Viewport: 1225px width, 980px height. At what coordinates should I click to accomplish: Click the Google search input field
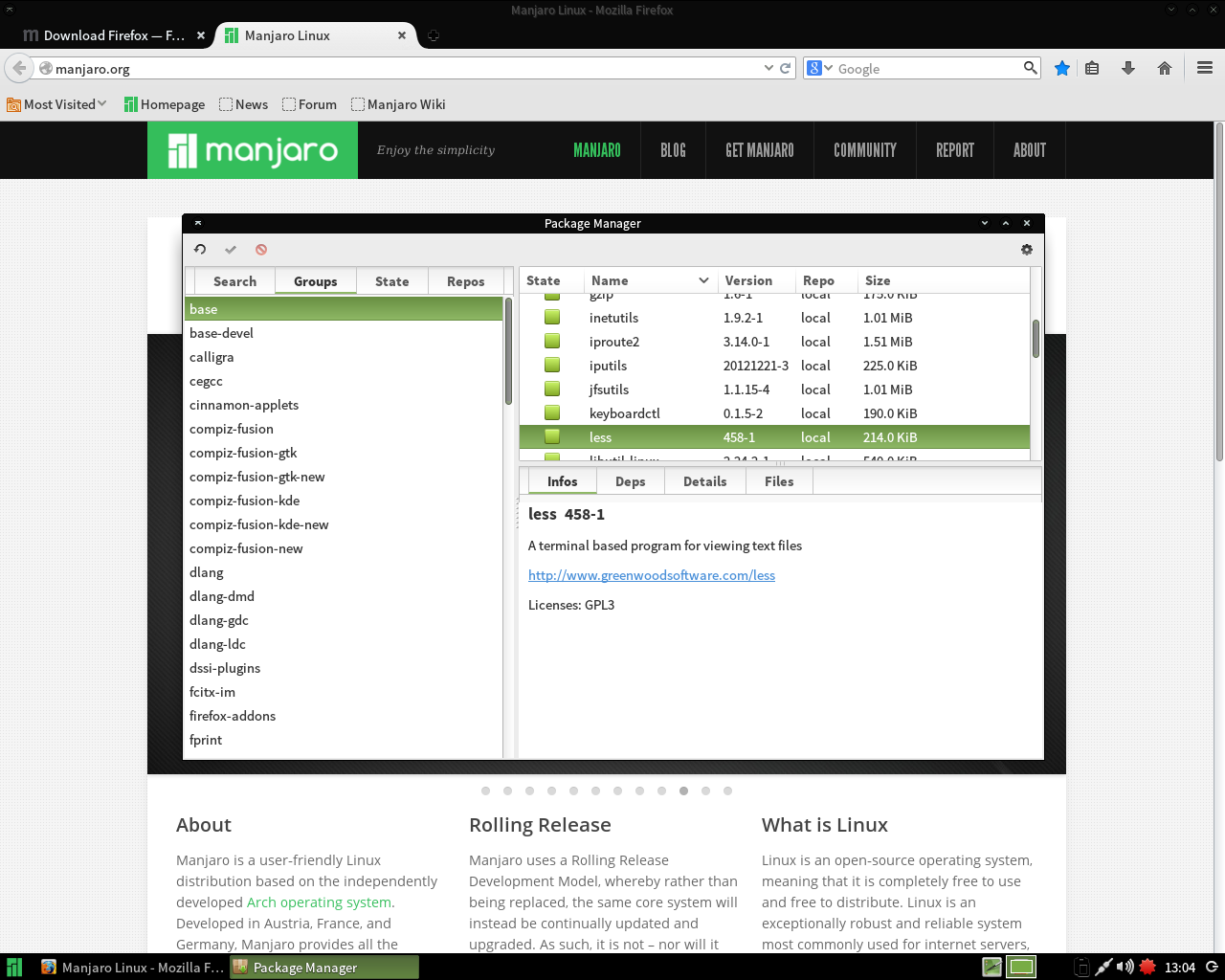click(x=928, y=68)
